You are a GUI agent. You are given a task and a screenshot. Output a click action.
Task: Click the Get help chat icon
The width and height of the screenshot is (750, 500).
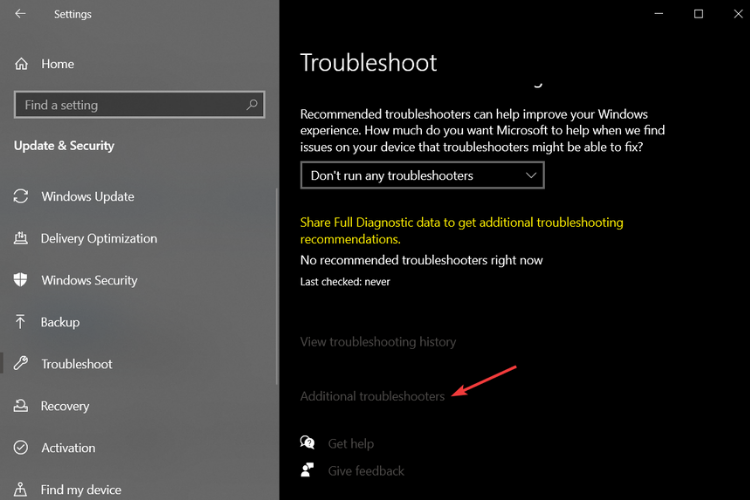308,443
